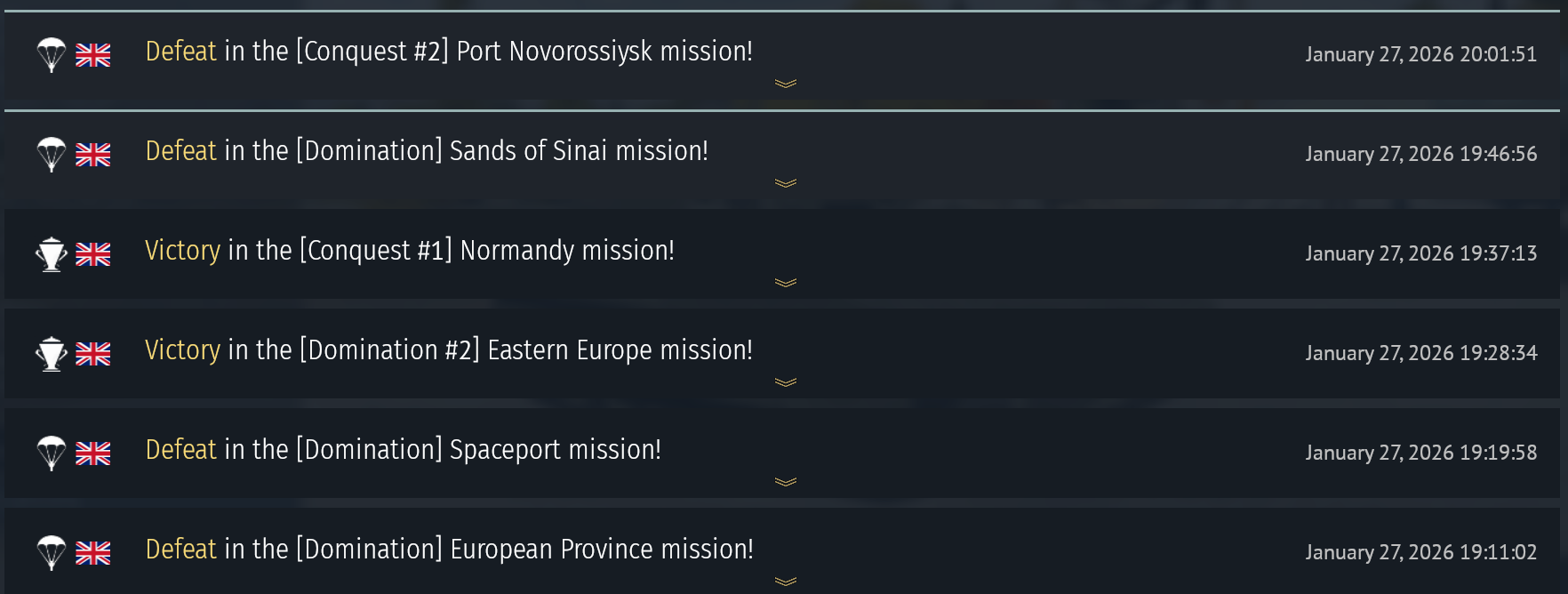
Task: Expand the Sands of Sinai mission details
Action: (786, 183)
